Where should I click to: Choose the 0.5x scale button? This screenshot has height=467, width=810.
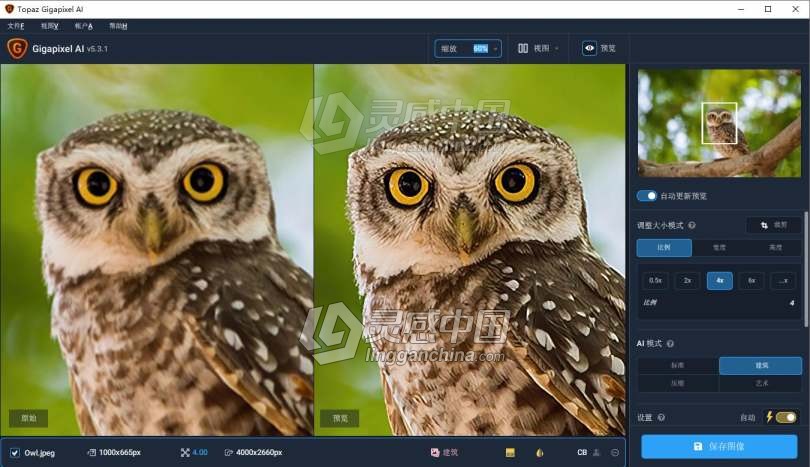point(655,281)
